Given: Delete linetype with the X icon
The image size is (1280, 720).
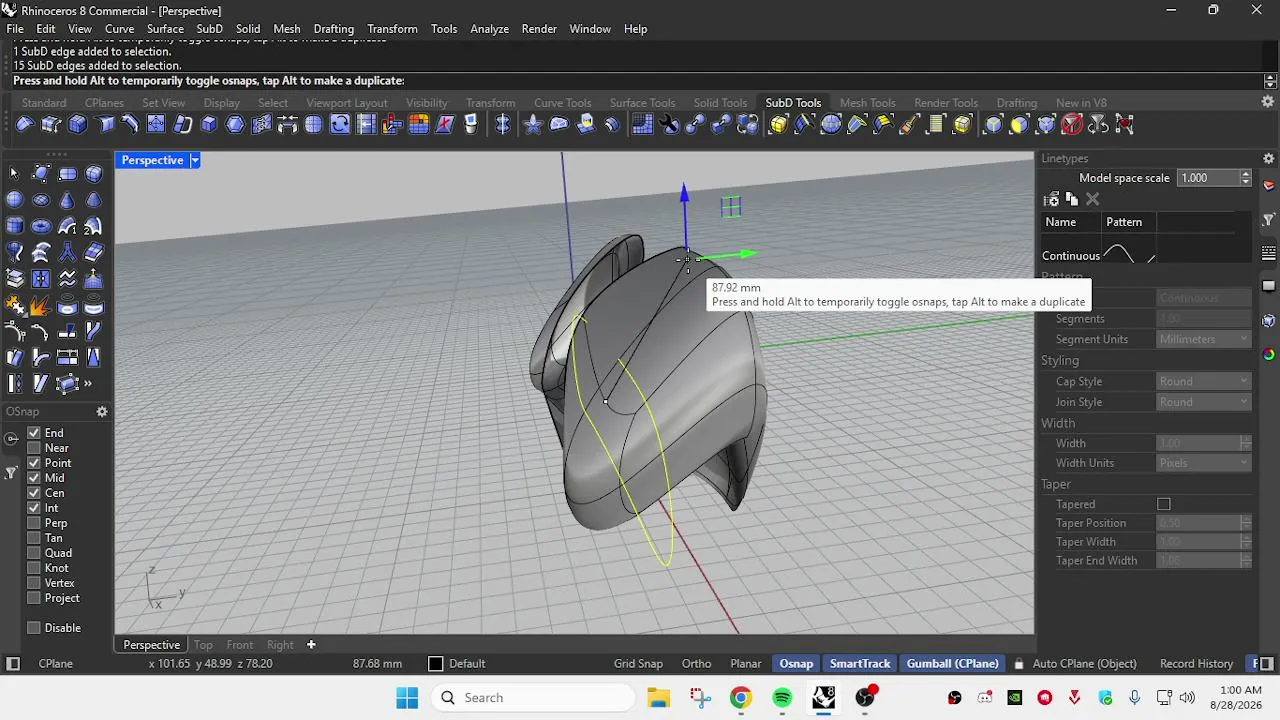Looking at the screenshot, I should 1092,199.
